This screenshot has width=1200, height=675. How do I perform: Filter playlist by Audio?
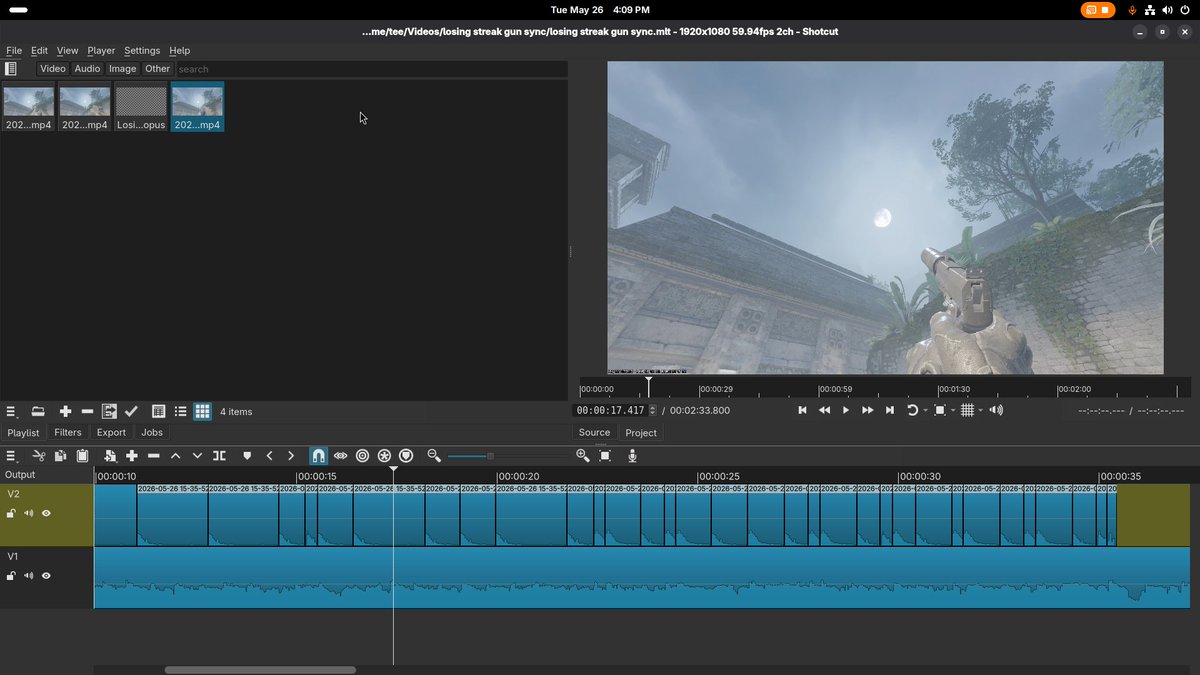pyautogui.click(x=87, y=69)
